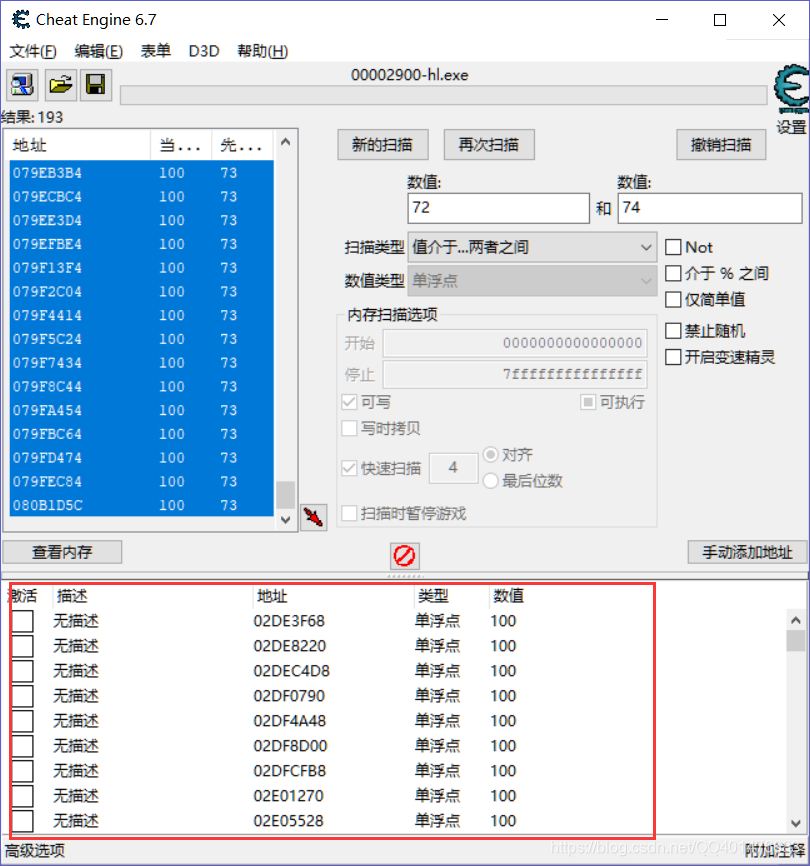Click the first value field containing 72
Image resolution: width=810 pixels, height=866 pixels.
[499, 208]
